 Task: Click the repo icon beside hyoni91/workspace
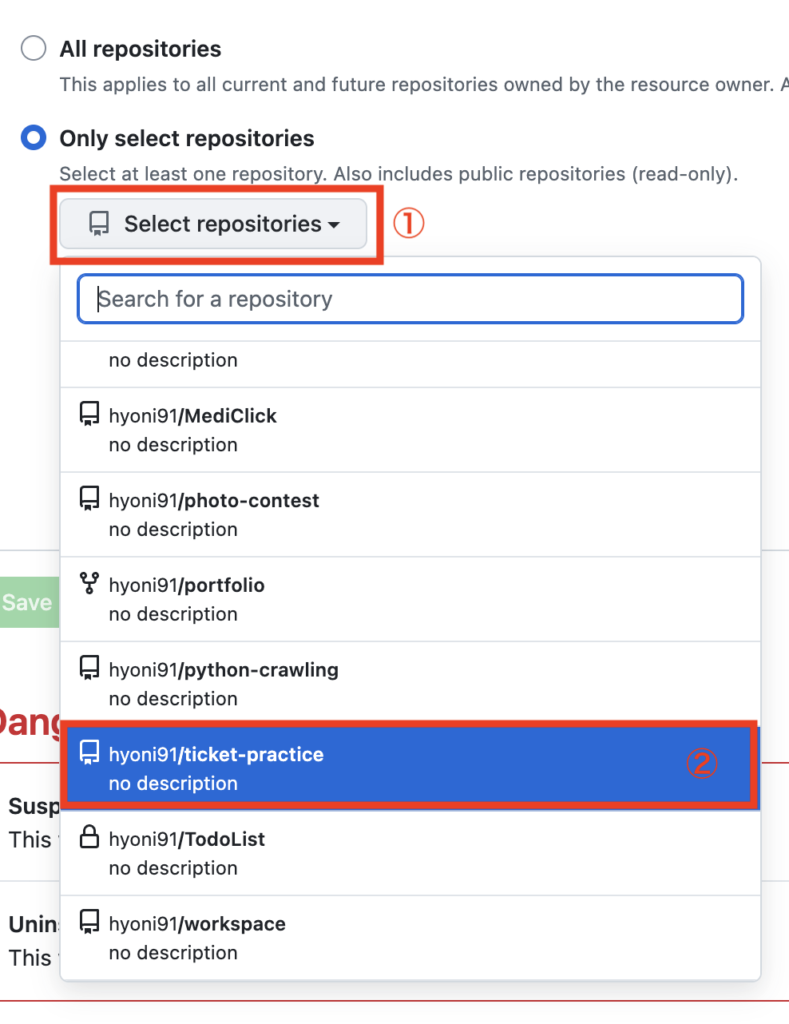(89, 923)
